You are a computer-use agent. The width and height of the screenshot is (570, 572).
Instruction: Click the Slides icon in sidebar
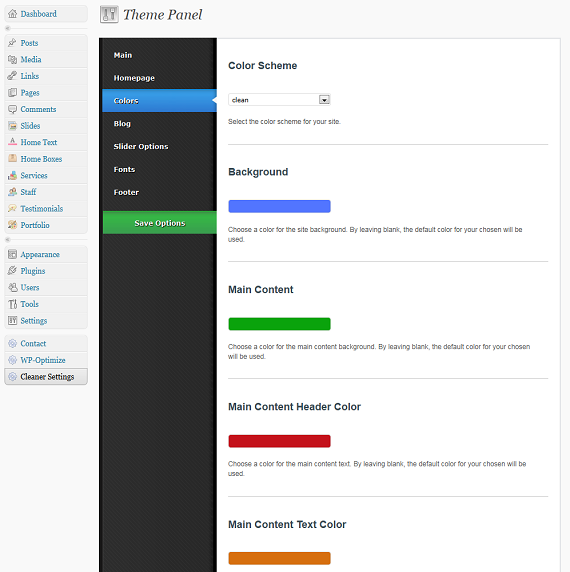[x=12, y=126]
